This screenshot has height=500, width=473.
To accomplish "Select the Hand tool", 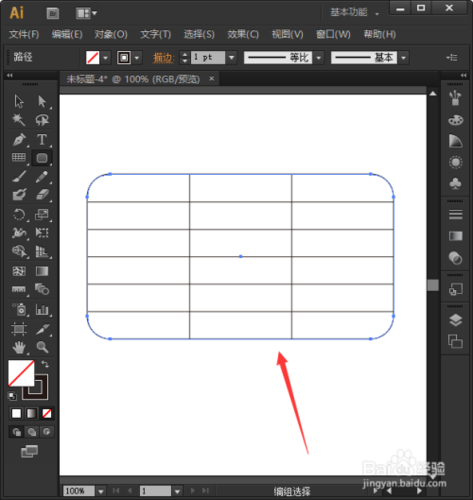I will pos(19,347).
